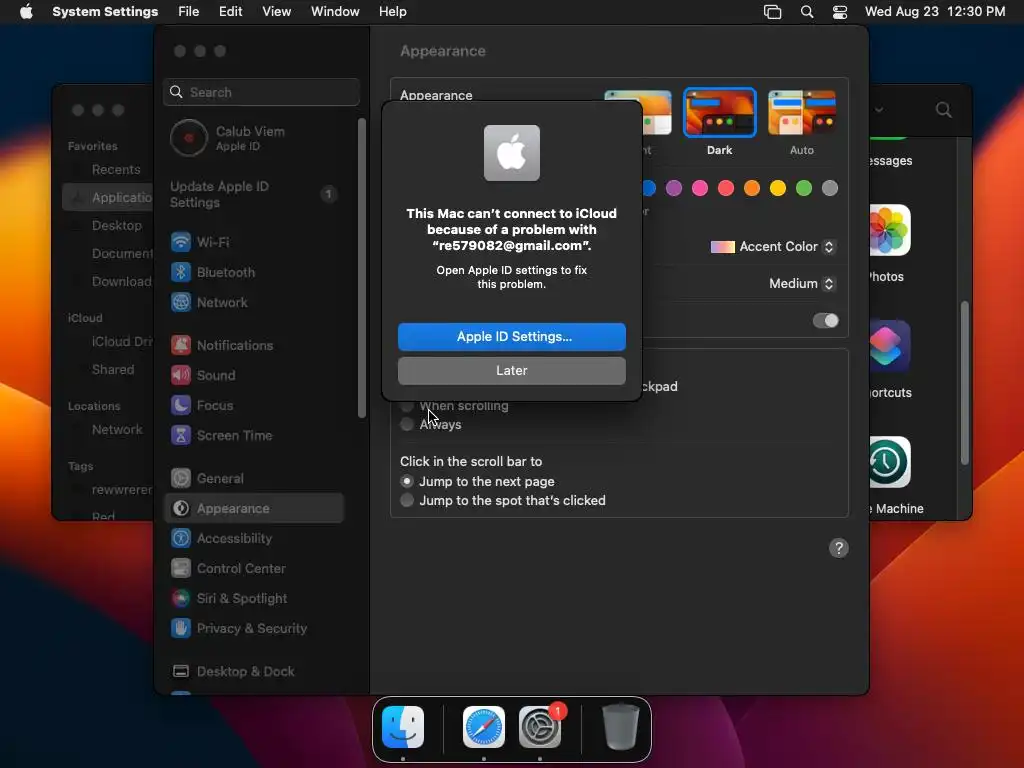
Task: Choose the orange accent color
Action: coord(752,188)
